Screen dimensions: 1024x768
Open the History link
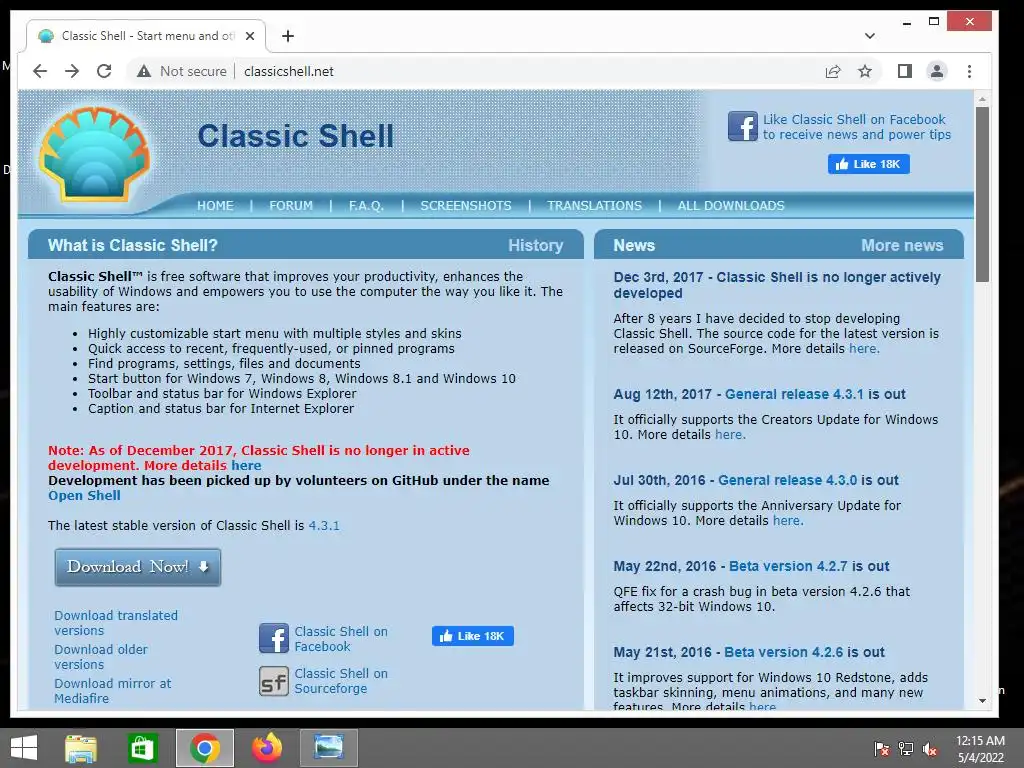[536, 246]
